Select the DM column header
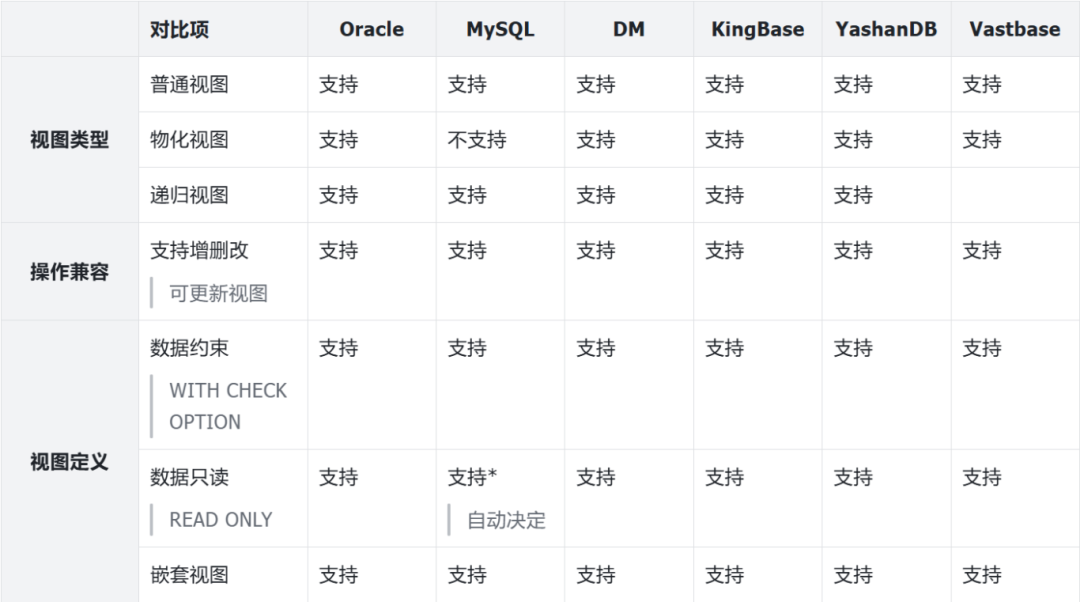The width and height of the screenshot is (1080, 602). point(628,29)
